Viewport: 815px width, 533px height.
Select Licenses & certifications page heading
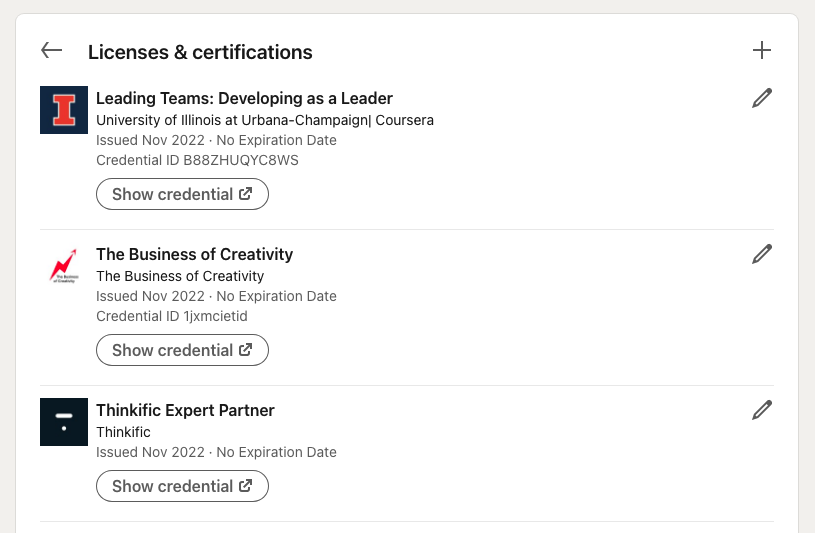[200, 52]
